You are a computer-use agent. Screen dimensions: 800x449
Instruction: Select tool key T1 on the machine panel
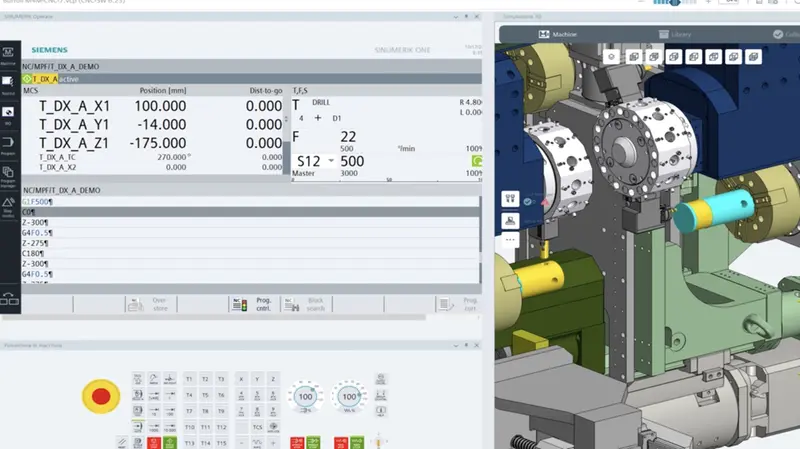(x=189, y=379)
